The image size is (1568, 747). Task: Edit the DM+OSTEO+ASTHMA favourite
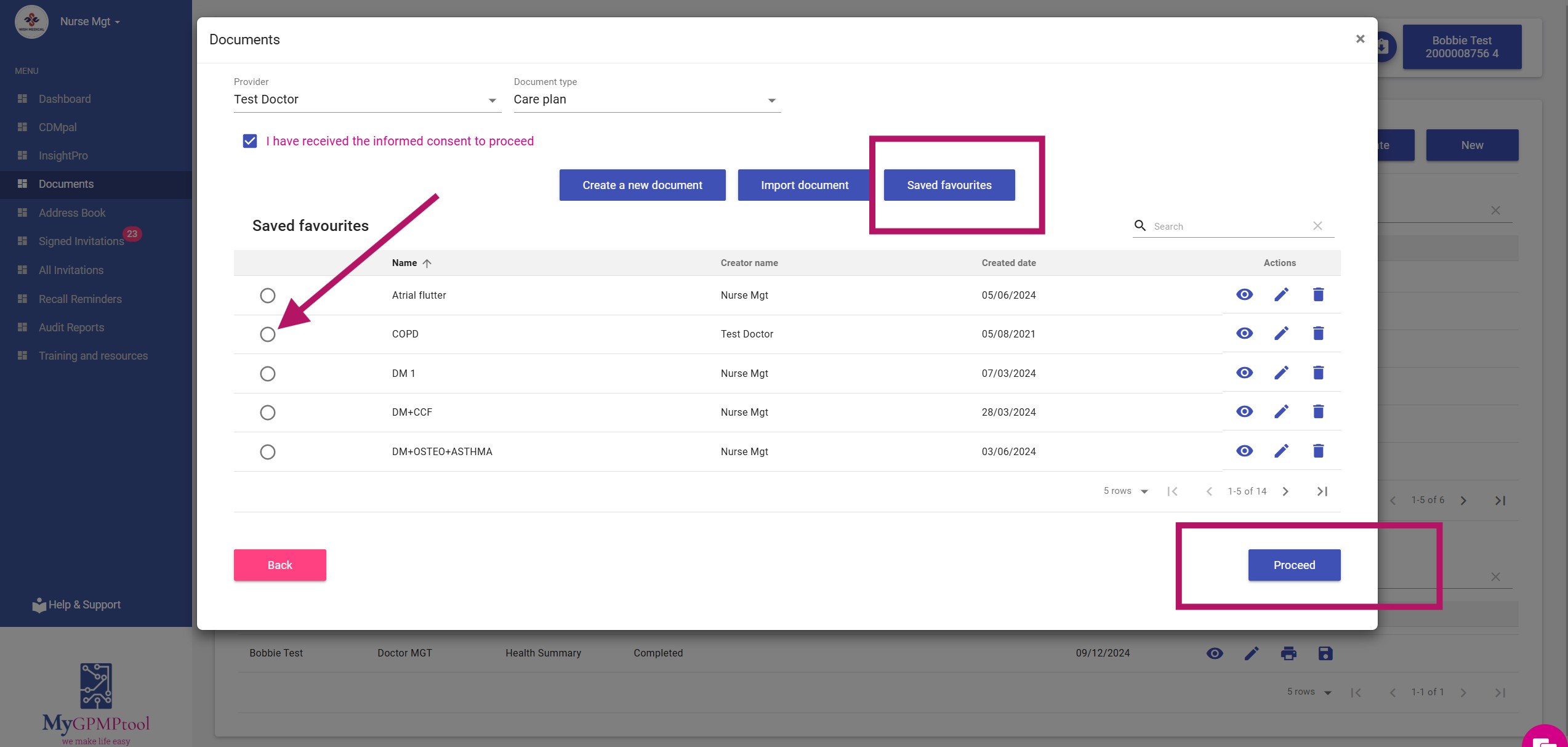1281,451
